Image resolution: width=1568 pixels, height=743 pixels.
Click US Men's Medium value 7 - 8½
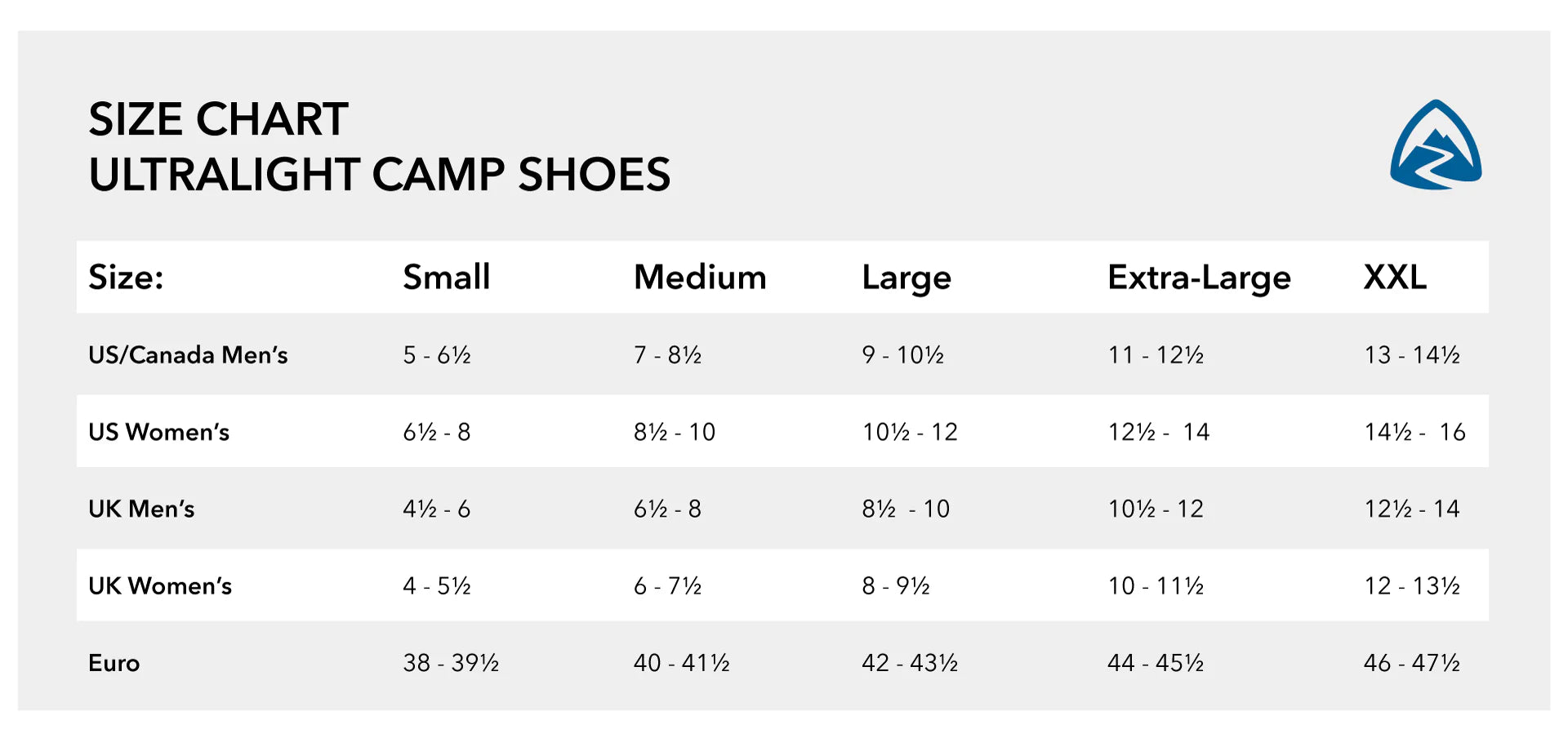tap(667, 355)
